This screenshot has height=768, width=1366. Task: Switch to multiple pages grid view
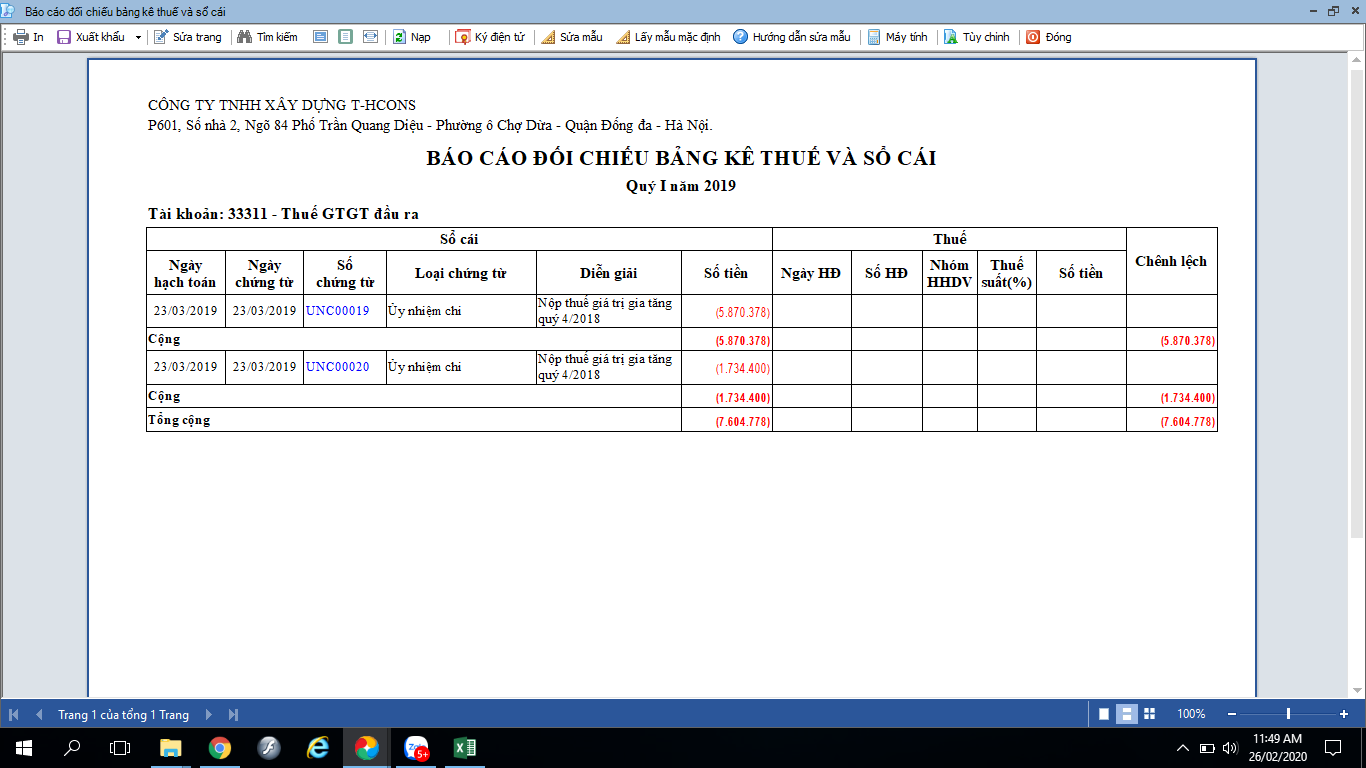(x=1149, y=714)
